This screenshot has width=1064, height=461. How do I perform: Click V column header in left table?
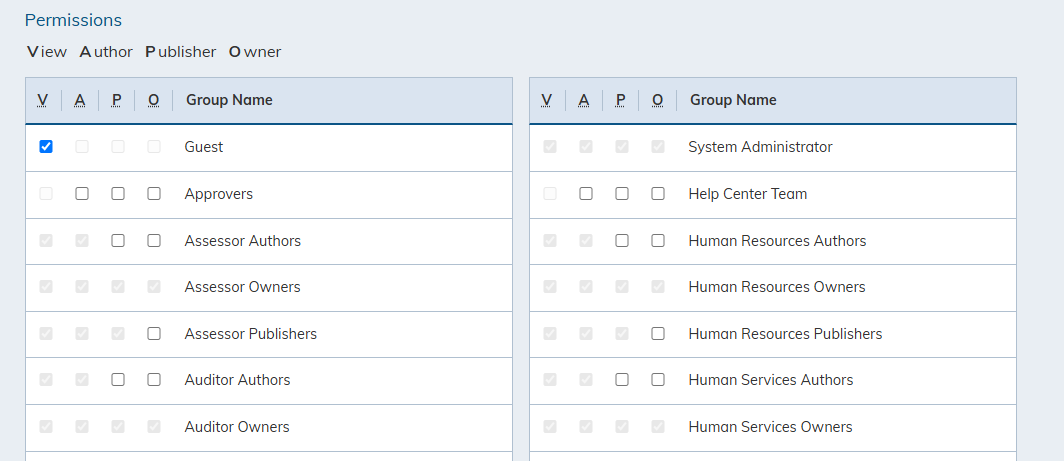coord(43,100)
